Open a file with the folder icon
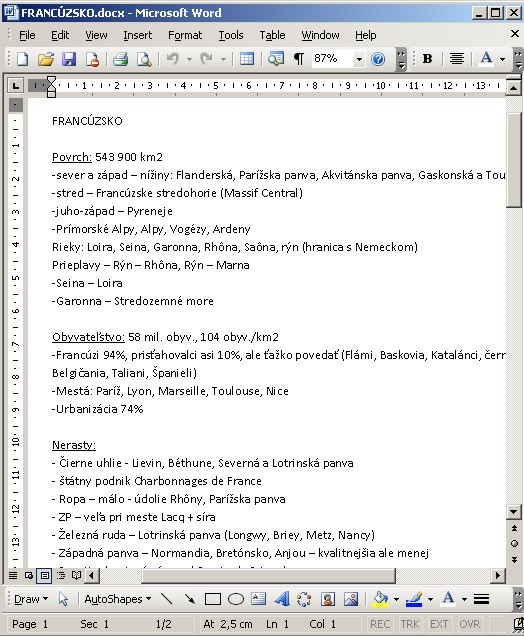This screenshot has width=524, height=636. (46, 59)
